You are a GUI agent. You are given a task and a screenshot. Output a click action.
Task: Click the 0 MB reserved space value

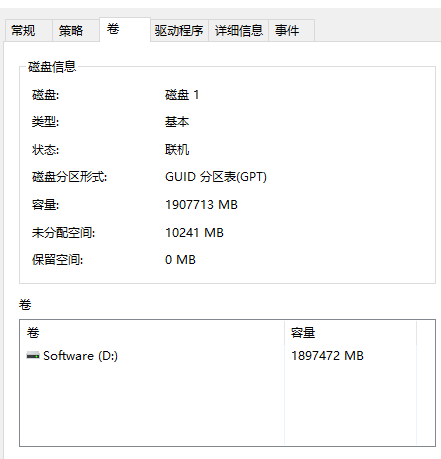click(x=180, y=260)
